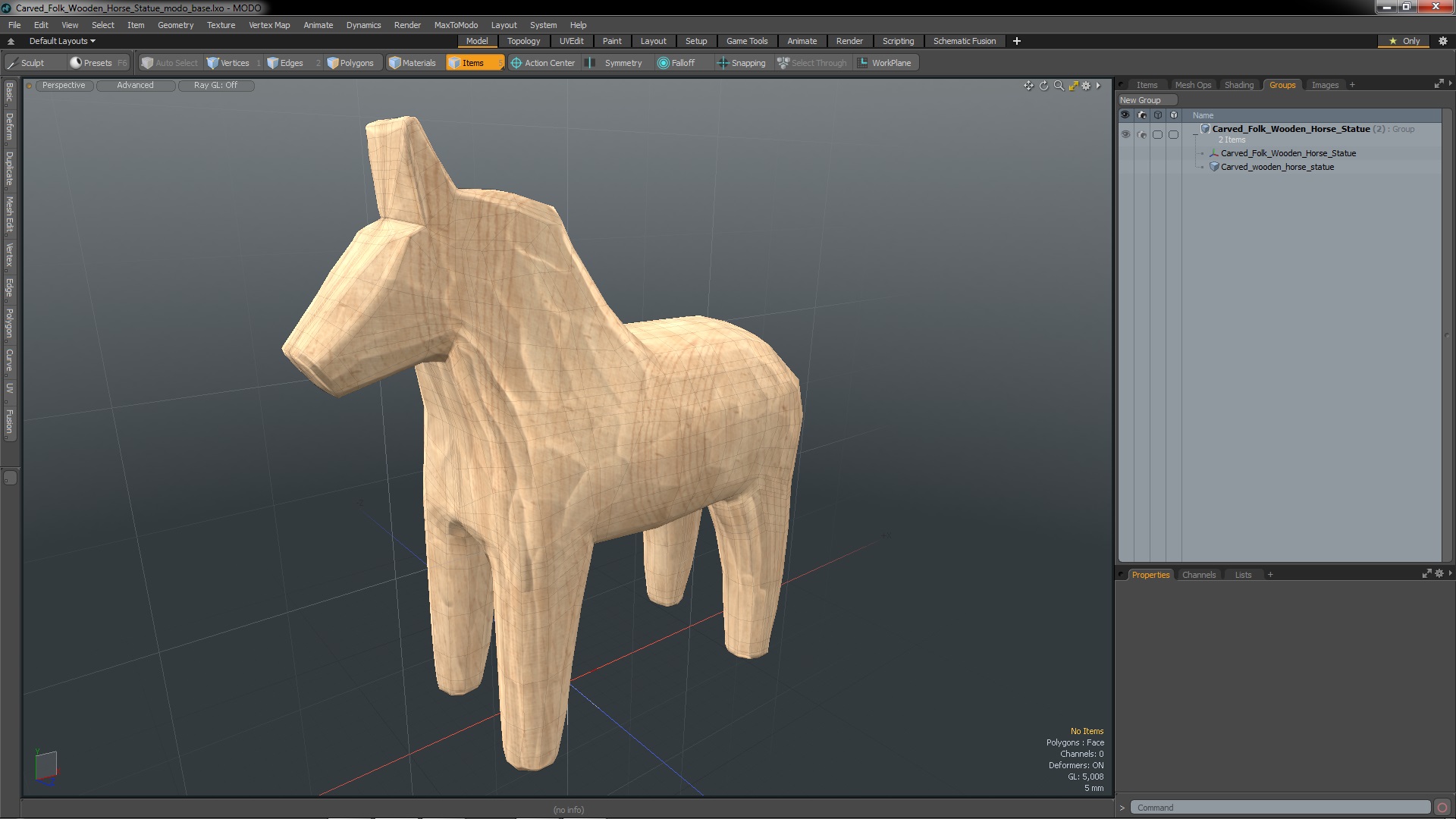
Task: Open the Render menu in menu bar
Action: pyautogui.click(x=407, y=25)
